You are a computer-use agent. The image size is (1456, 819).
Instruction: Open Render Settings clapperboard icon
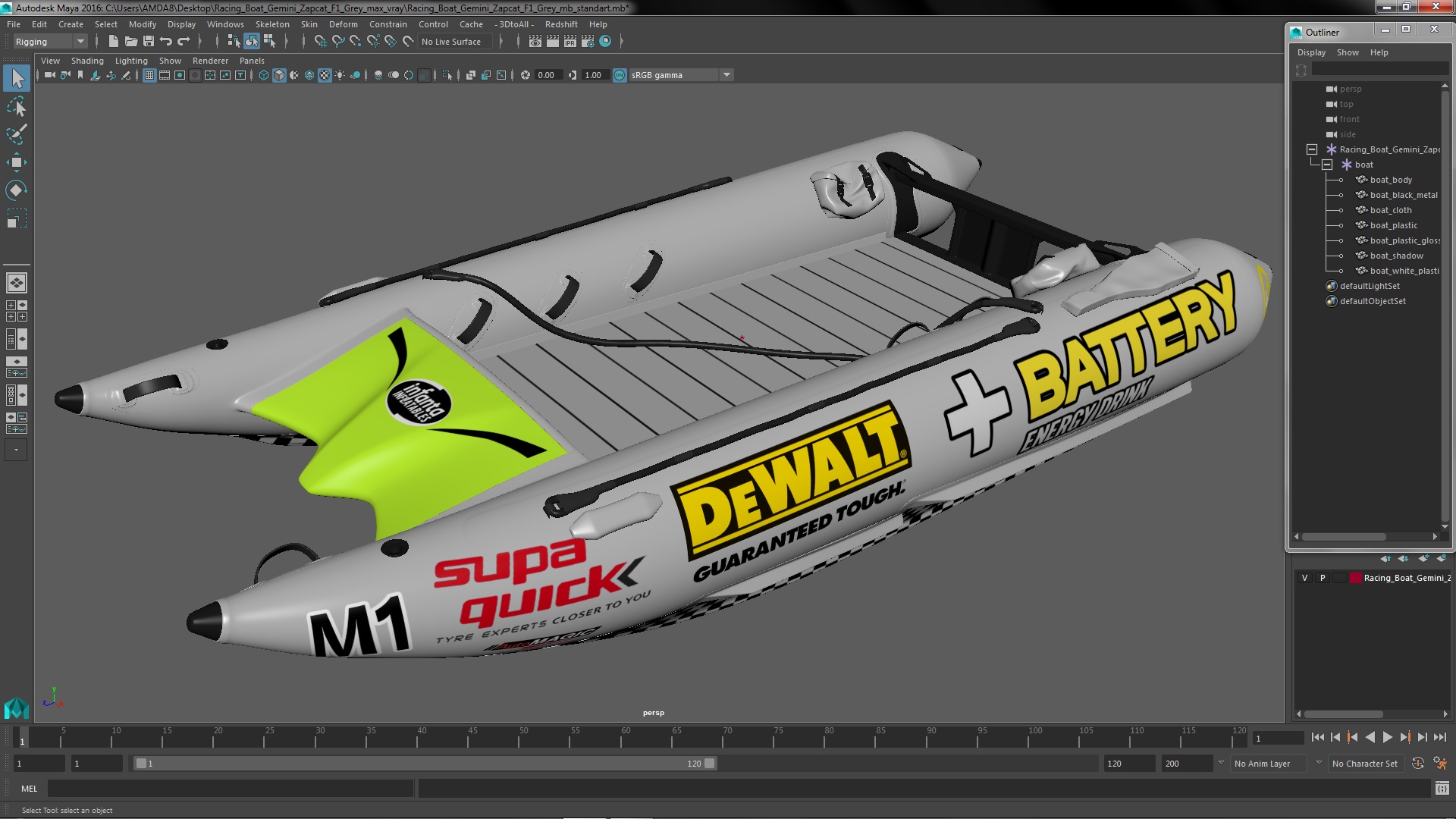coord(588,42)
